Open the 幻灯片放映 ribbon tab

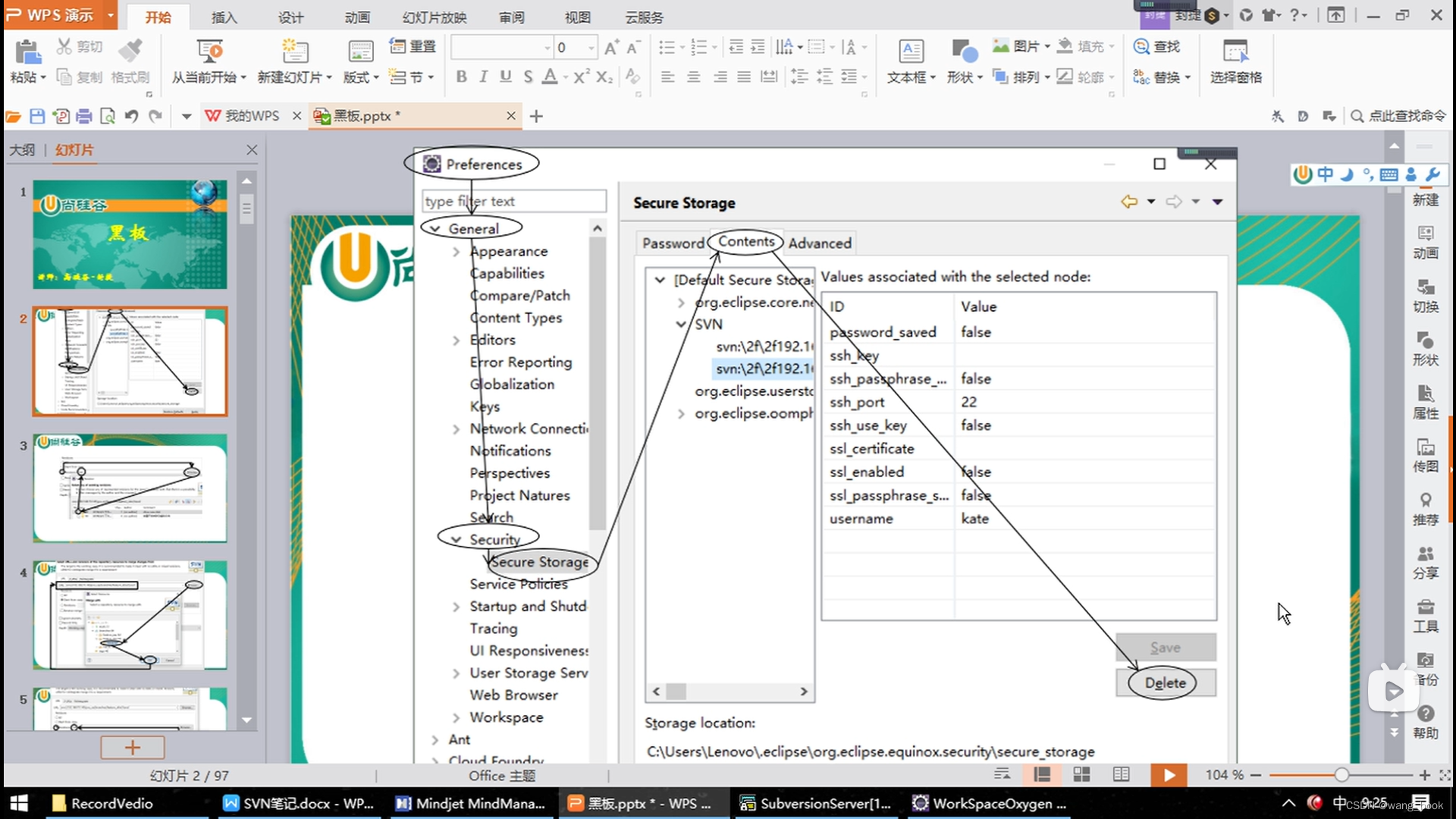click(435, 17)
